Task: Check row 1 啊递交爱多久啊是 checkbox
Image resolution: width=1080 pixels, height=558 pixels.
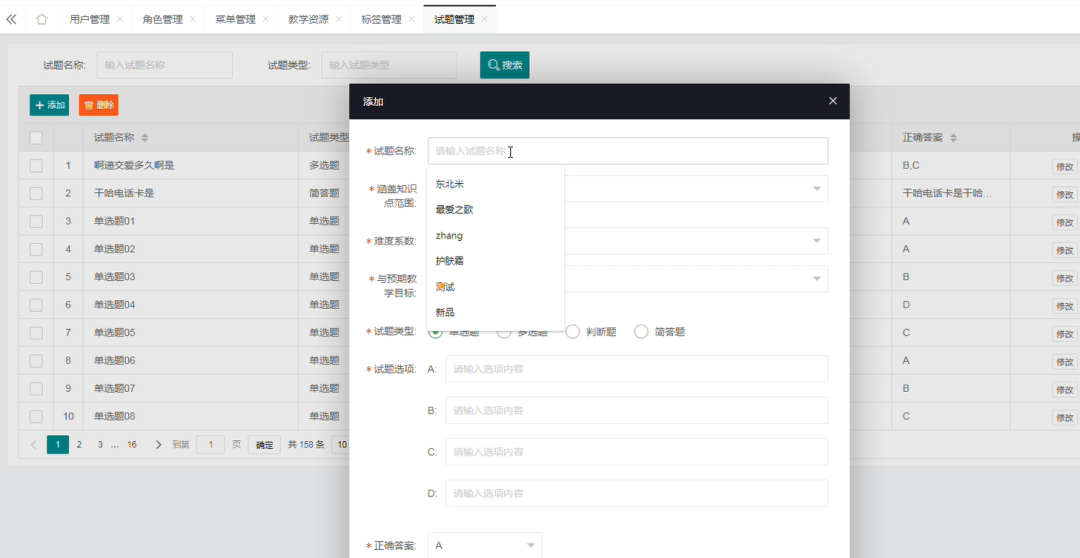Action: click(x=37, y=165)
